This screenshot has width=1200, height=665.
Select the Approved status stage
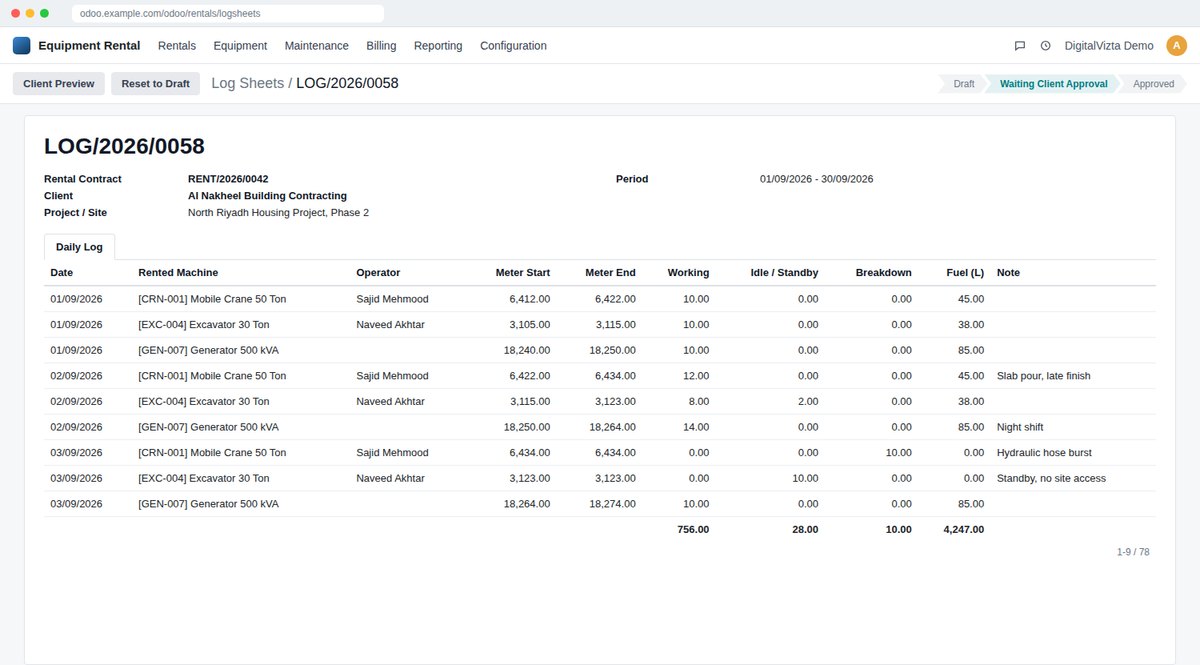(1153, 84)
